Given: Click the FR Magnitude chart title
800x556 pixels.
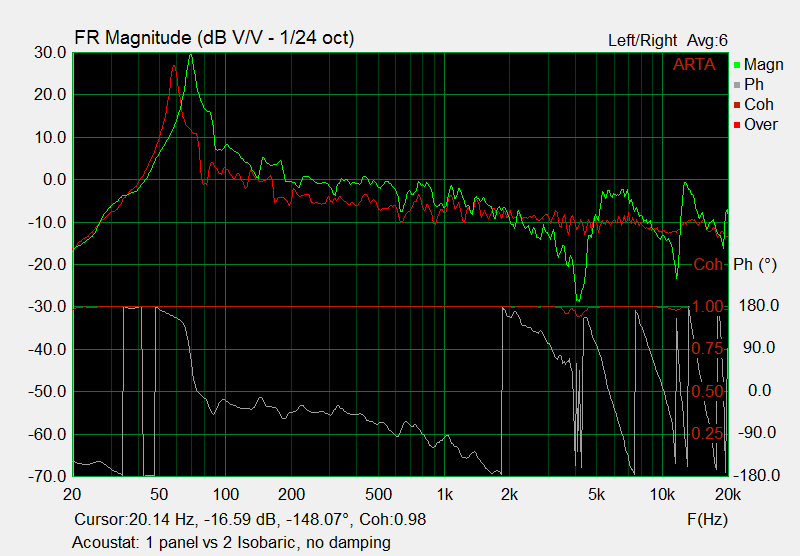Looking at the screenshot, I should (x=214, y=38).
